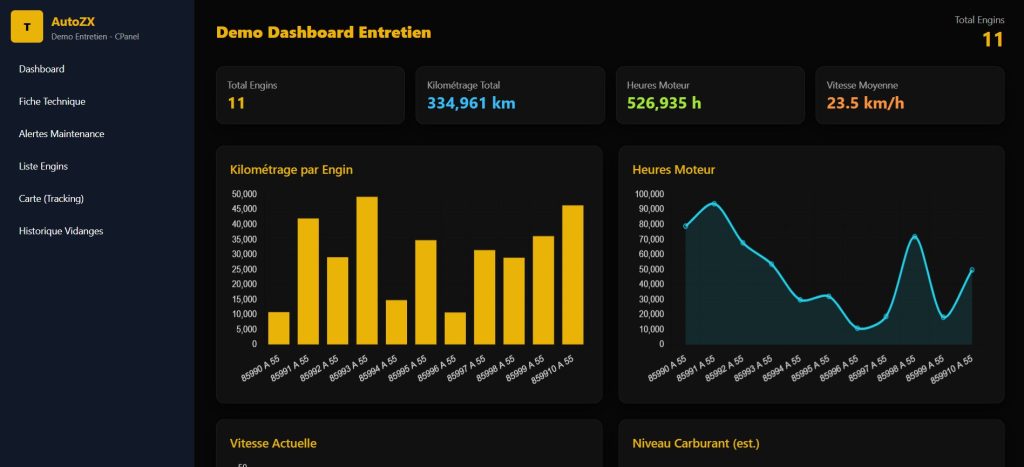Click the Vitesse Moyenne card

909,95
